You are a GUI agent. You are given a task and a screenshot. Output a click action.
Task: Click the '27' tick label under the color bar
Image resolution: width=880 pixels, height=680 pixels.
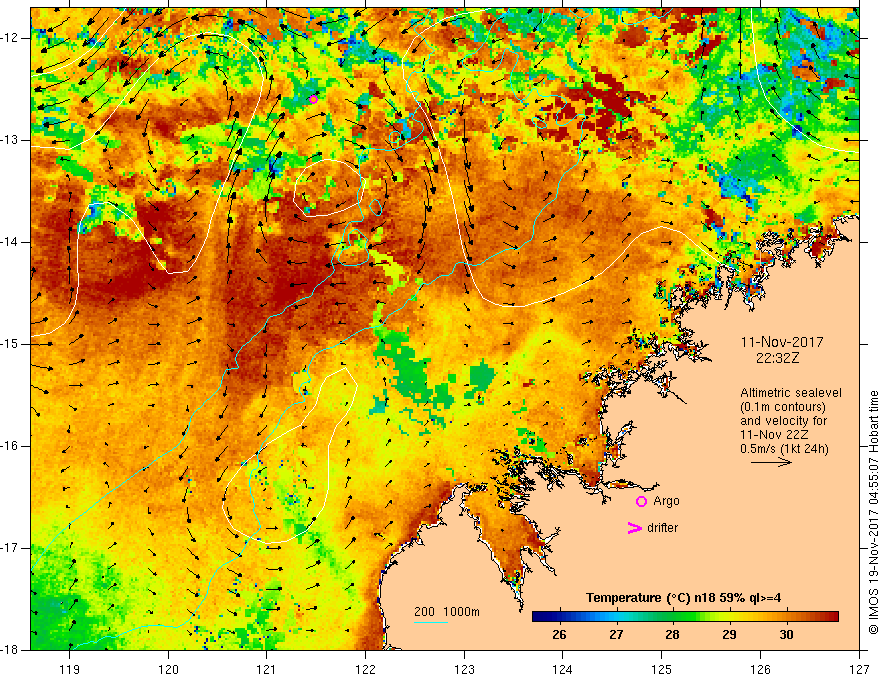point(616,635)
